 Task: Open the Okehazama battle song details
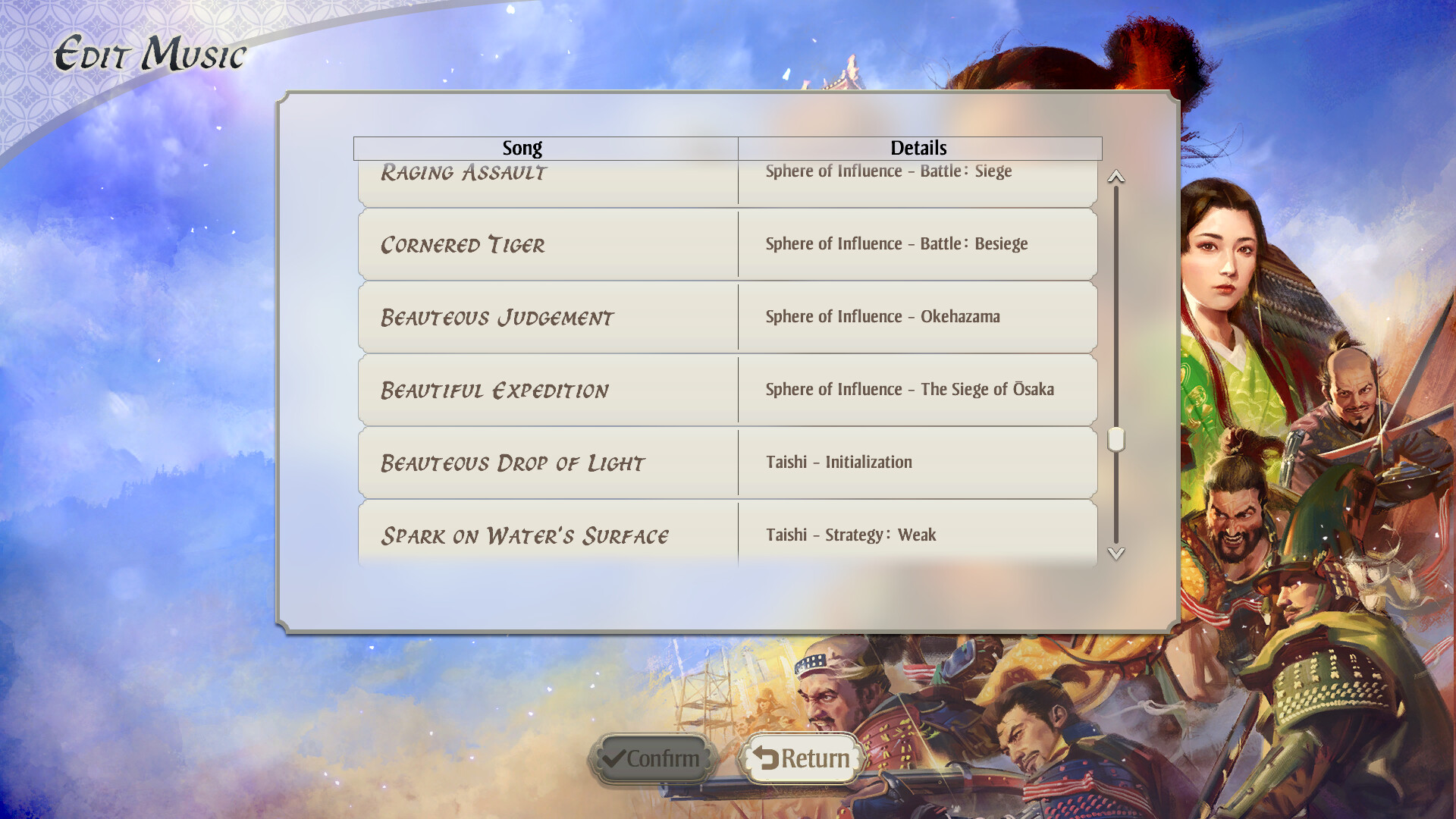[917, 317]
